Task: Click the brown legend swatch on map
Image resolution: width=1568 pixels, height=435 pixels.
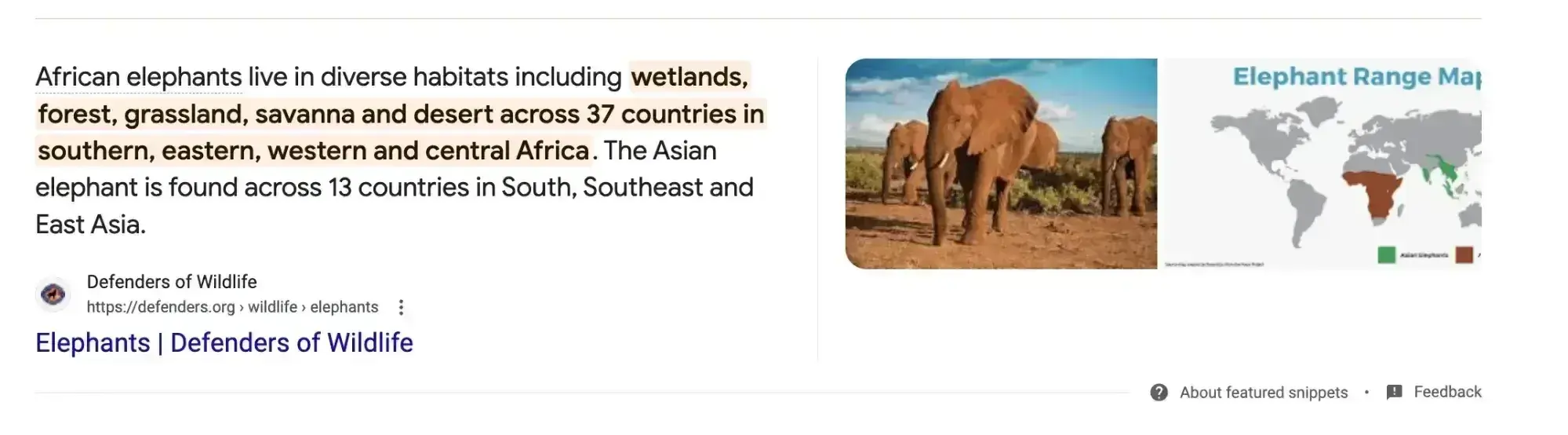Action: (1464, 255)
